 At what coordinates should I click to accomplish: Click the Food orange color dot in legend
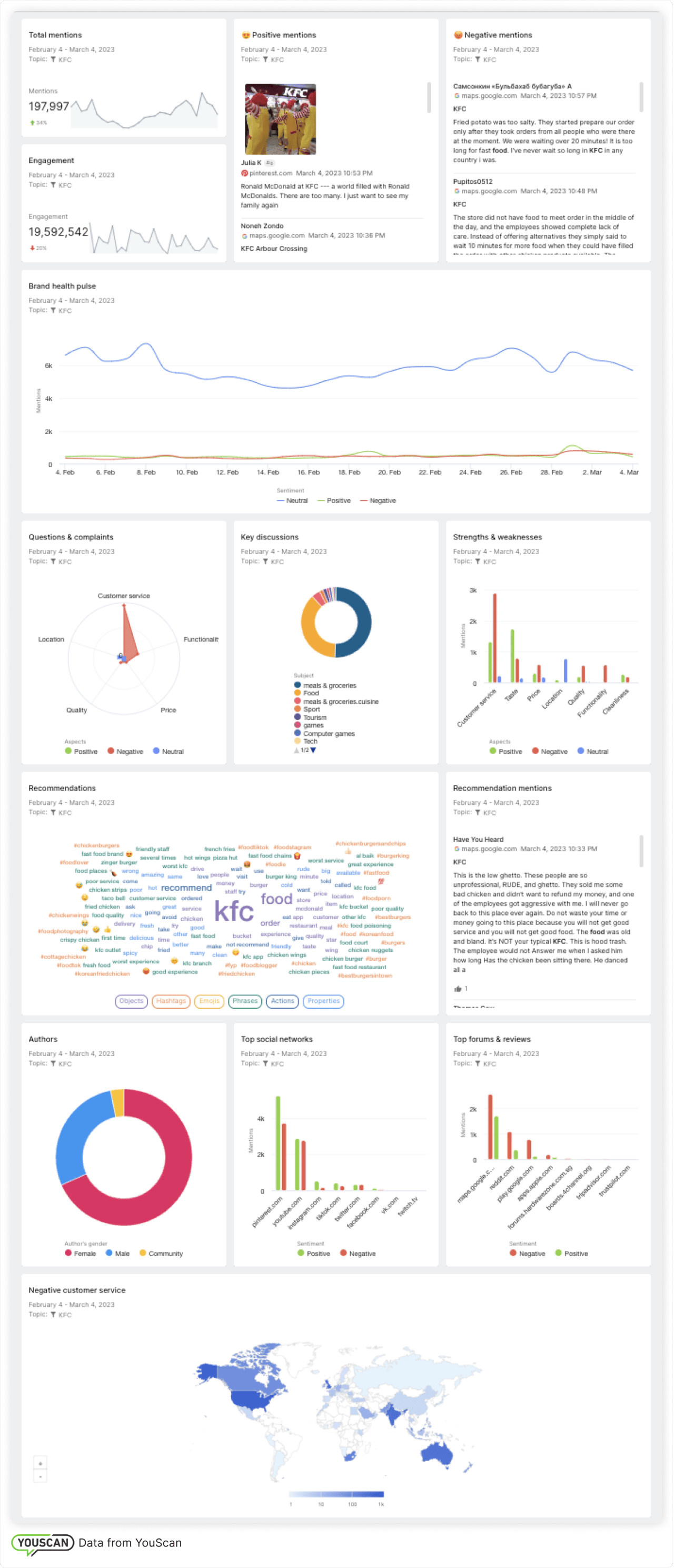(298, 693)
